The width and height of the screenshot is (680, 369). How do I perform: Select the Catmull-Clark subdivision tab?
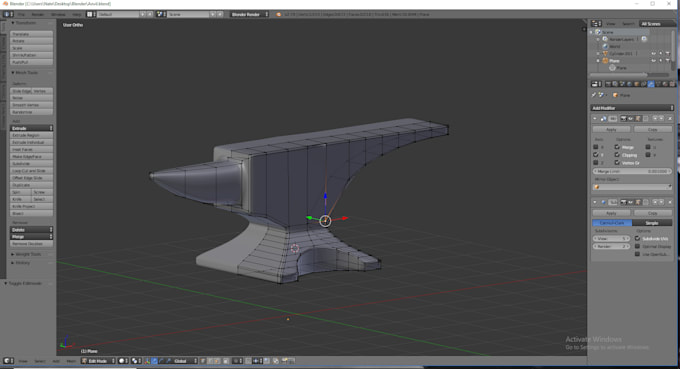612,223
